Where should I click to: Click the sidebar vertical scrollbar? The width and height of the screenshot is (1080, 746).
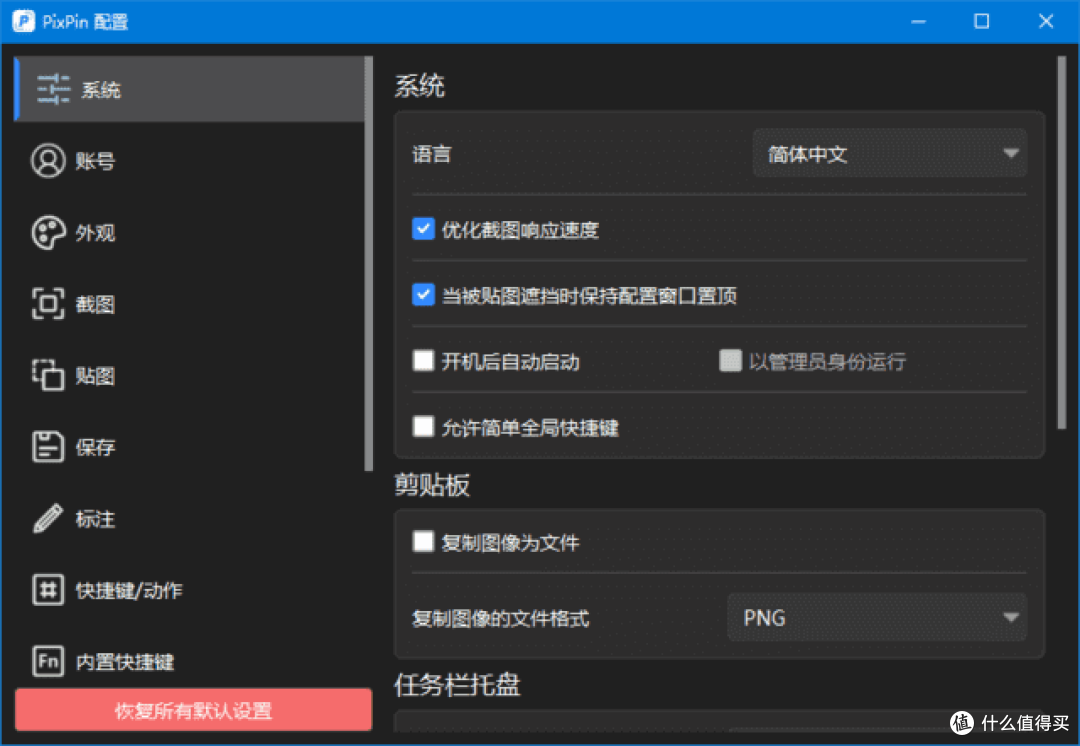(368, 264)
